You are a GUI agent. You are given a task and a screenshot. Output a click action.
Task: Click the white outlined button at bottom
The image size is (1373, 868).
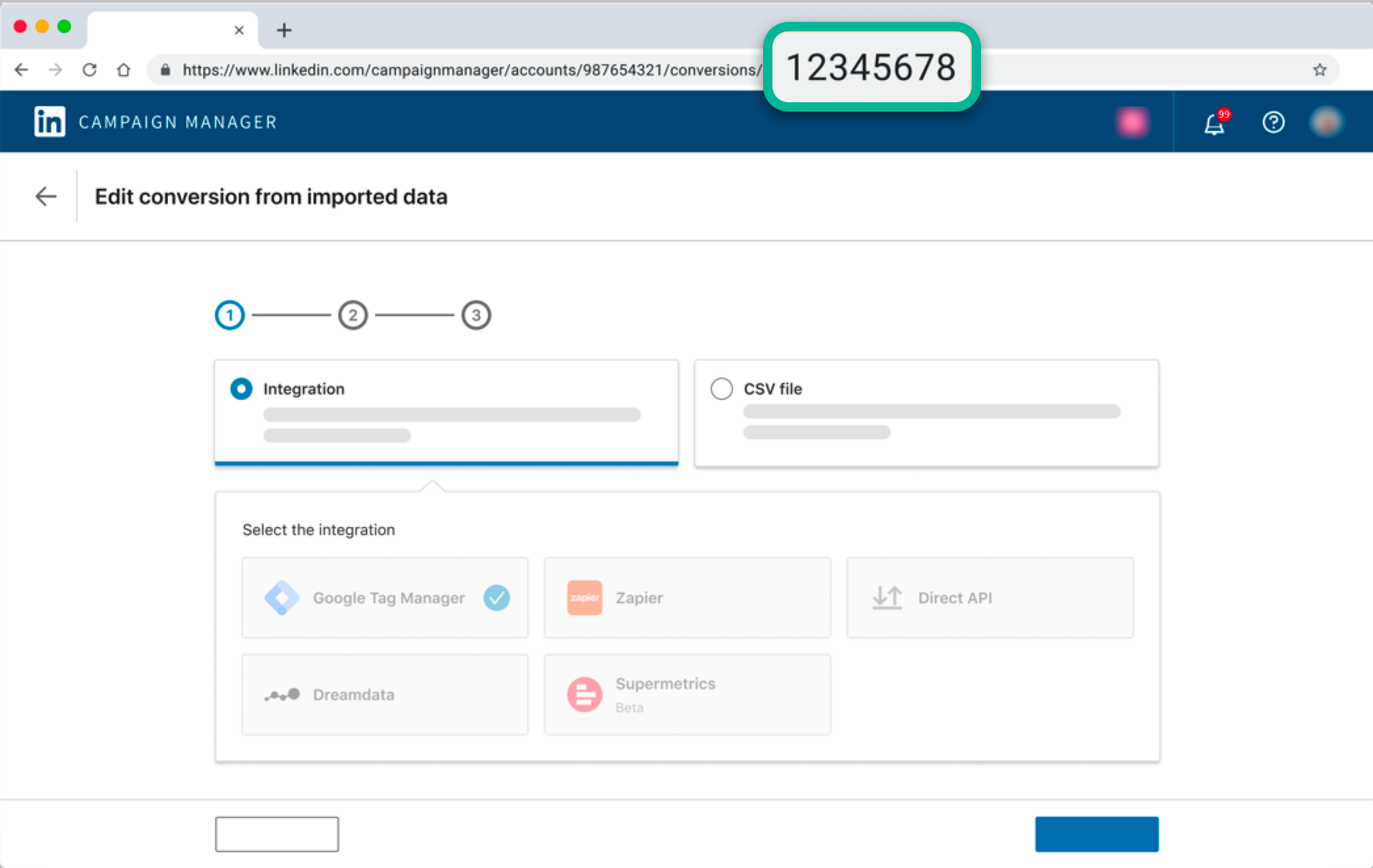pos(277,834)
